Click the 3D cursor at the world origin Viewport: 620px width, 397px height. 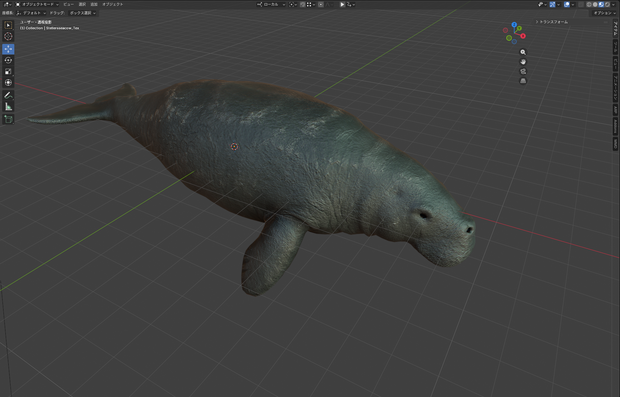tap(234, 147)
